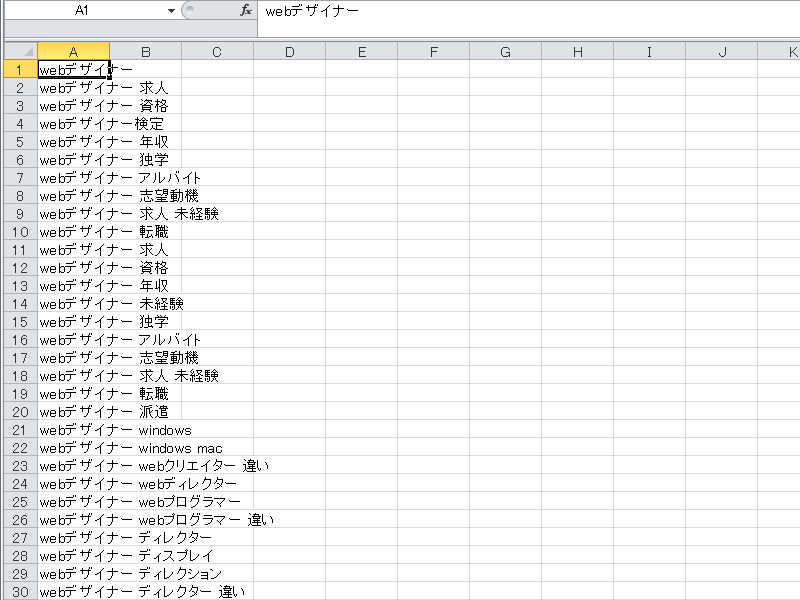Select column H header

(578, 52)
